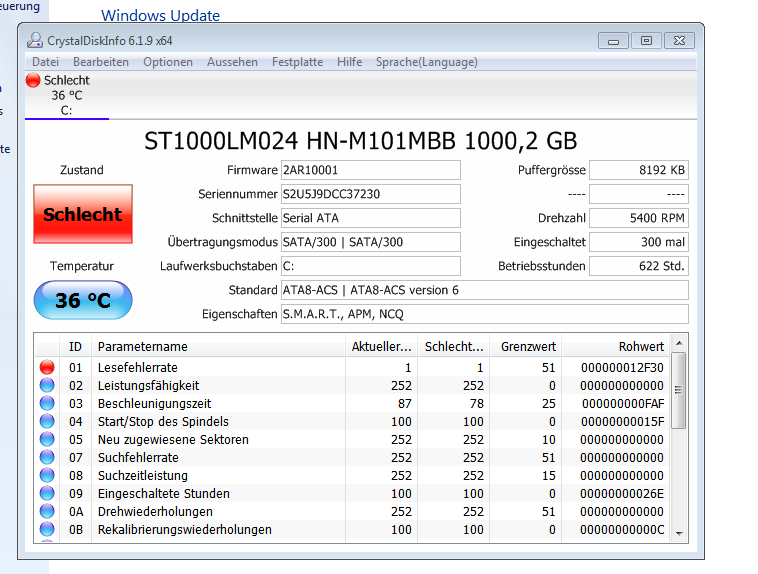This screenshot has height=574, width=758.
Task: Click the scroll down arrow of SMART list
Action: coord(679,533)
